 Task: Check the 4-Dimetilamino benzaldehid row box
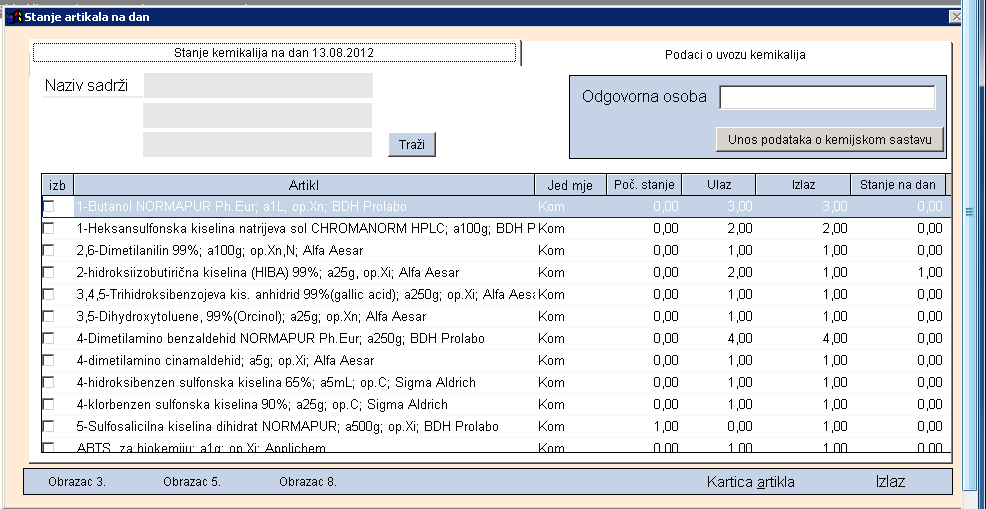[x=48, y=338]
